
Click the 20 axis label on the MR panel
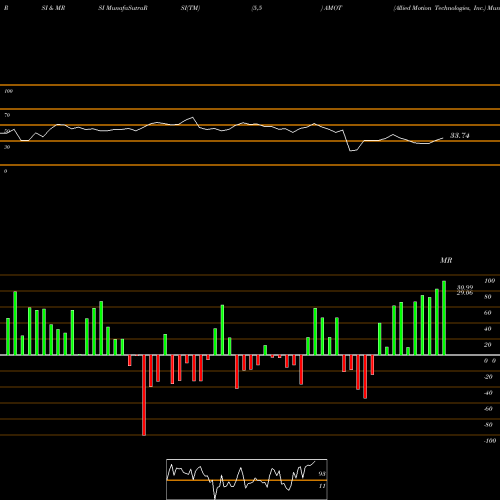point(487,345)
